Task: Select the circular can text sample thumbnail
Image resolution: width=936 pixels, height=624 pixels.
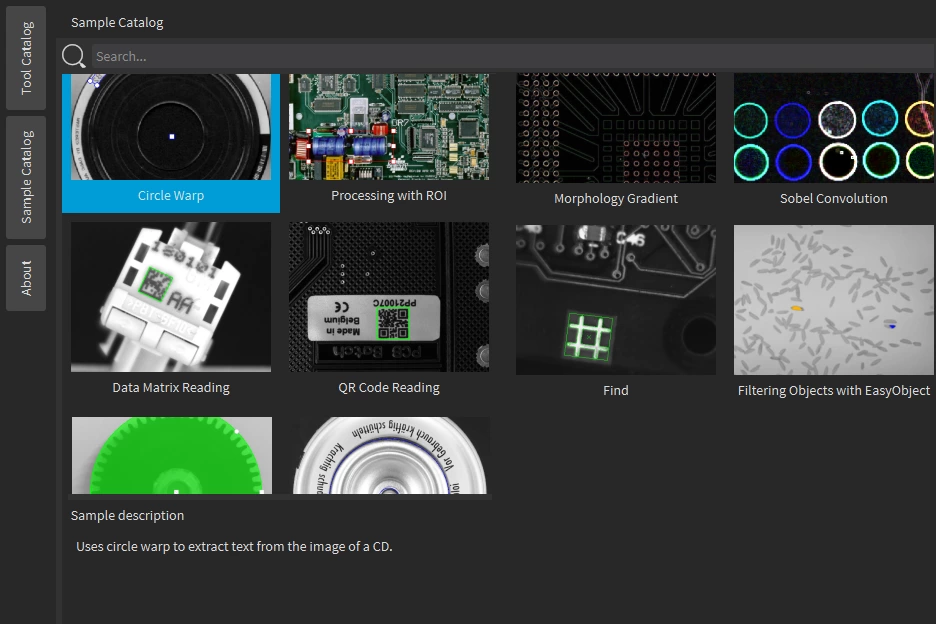Action: [389, 455]
